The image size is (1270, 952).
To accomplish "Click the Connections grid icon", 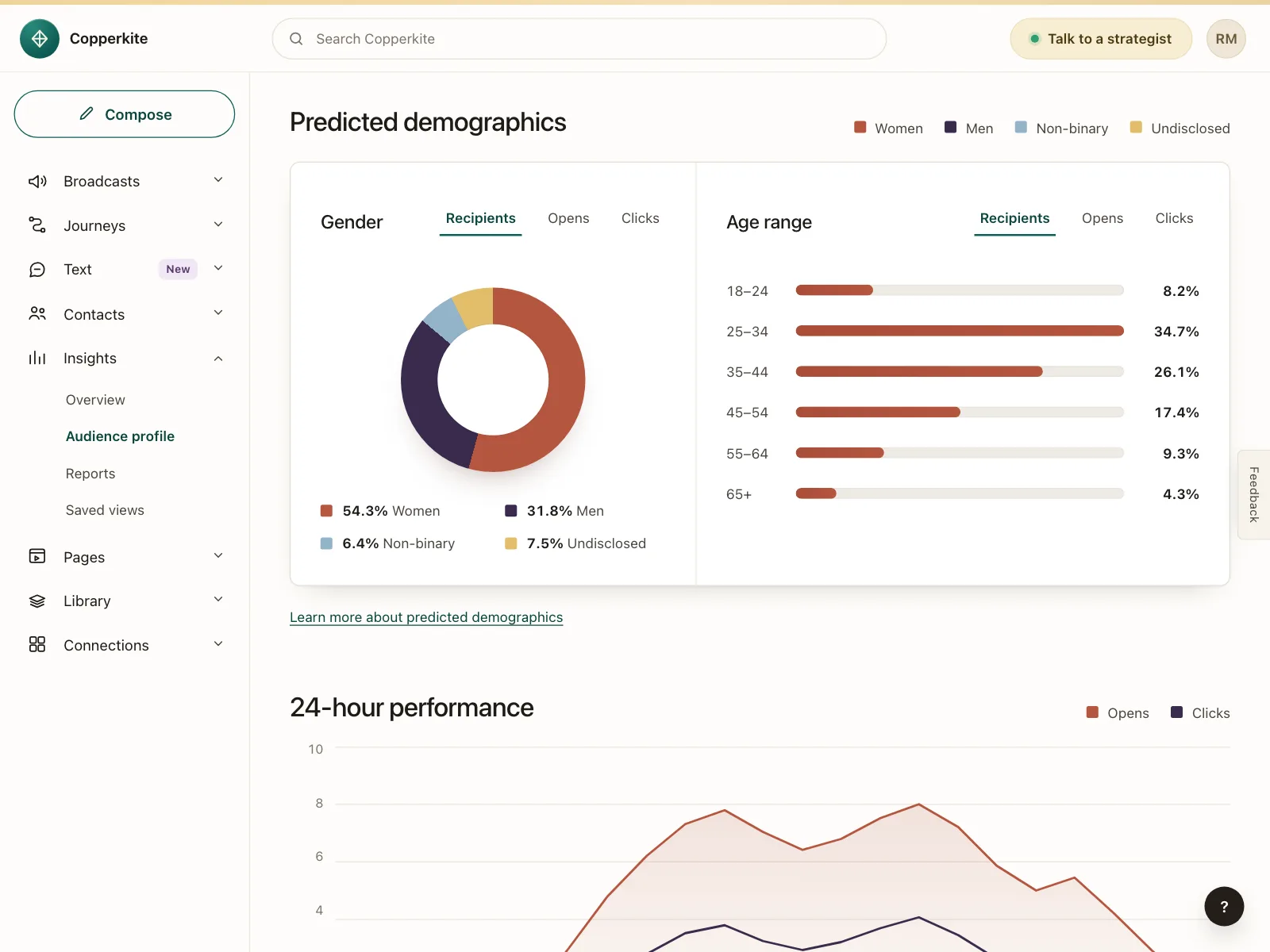I will (37, 645).
